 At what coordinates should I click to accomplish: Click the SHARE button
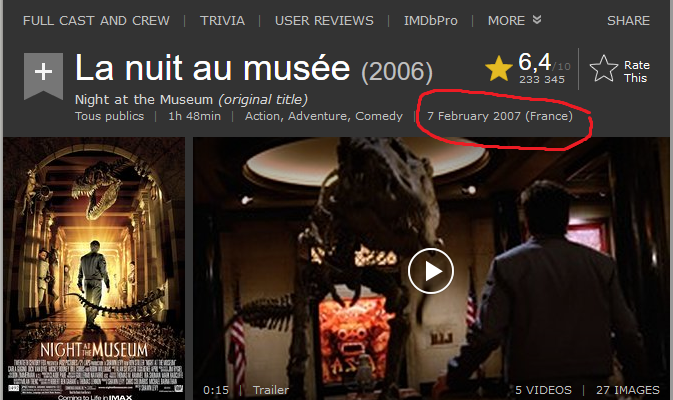628,21
